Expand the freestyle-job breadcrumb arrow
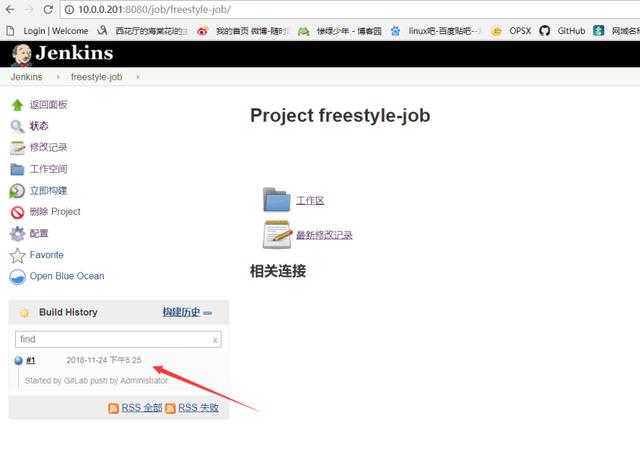640x455 pixels. coord(138,77)
